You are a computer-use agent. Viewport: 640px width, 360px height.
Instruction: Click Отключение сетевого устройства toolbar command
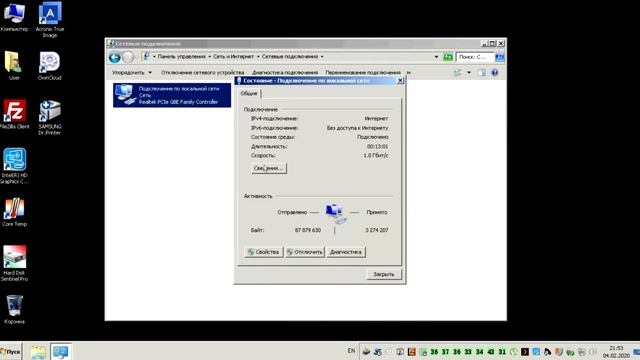click(x=202, y=73)
